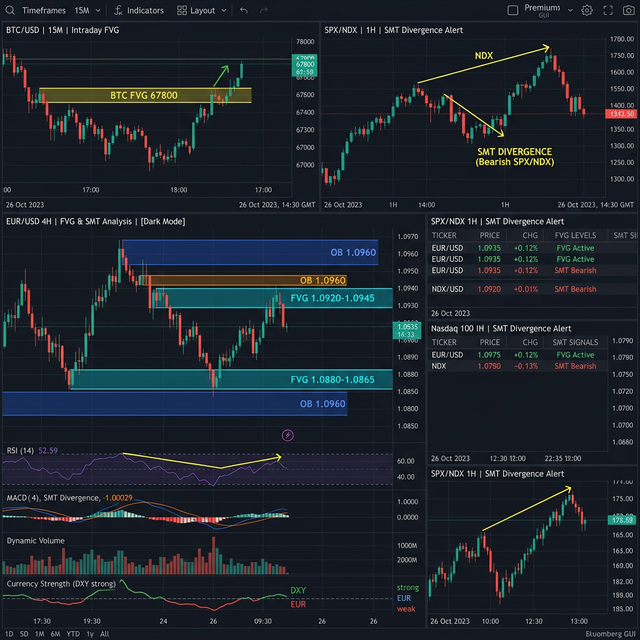Click the BTC FVG 67800 yellow zone
640x640 pixels.
[145, 95]
